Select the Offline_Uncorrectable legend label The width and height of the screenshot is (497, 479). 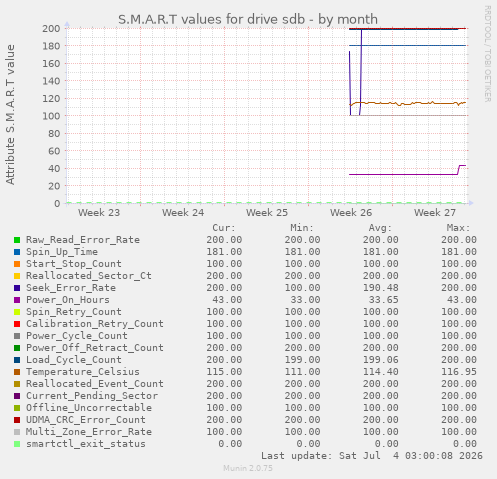tap(89, 408)
